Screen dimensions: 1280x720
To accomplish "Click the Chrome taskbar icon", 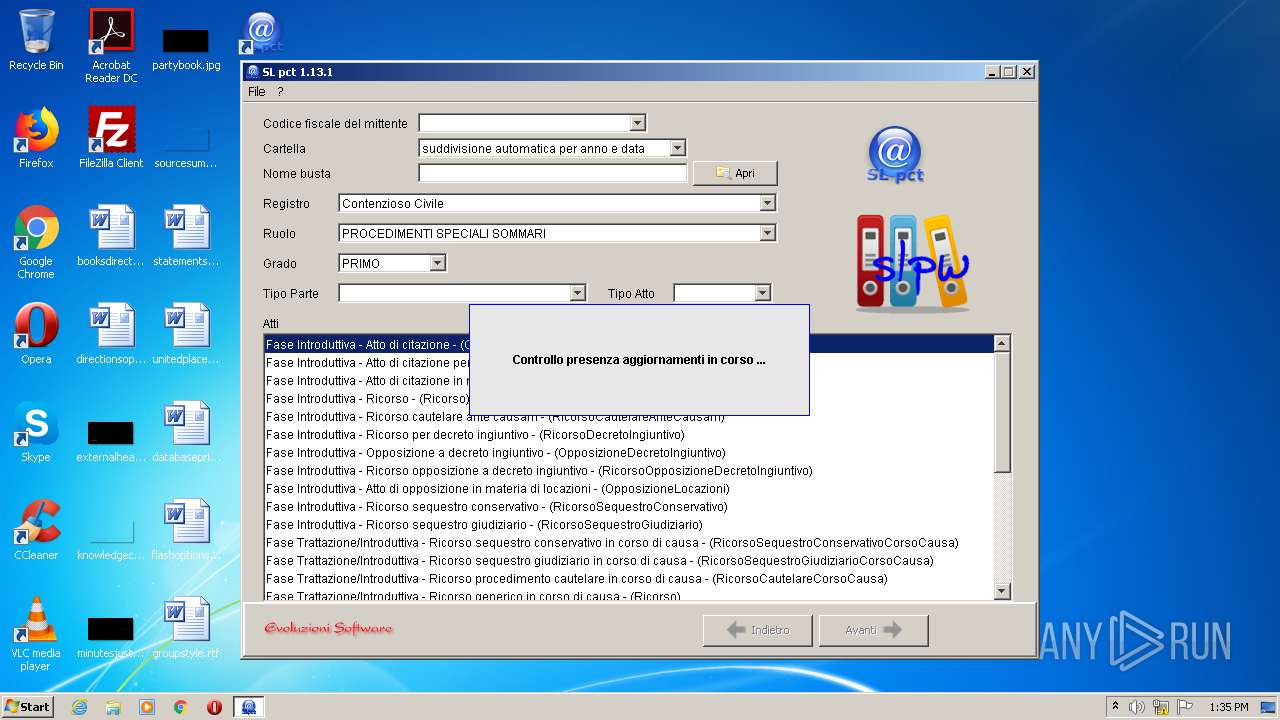I will [x=180, y=707].
